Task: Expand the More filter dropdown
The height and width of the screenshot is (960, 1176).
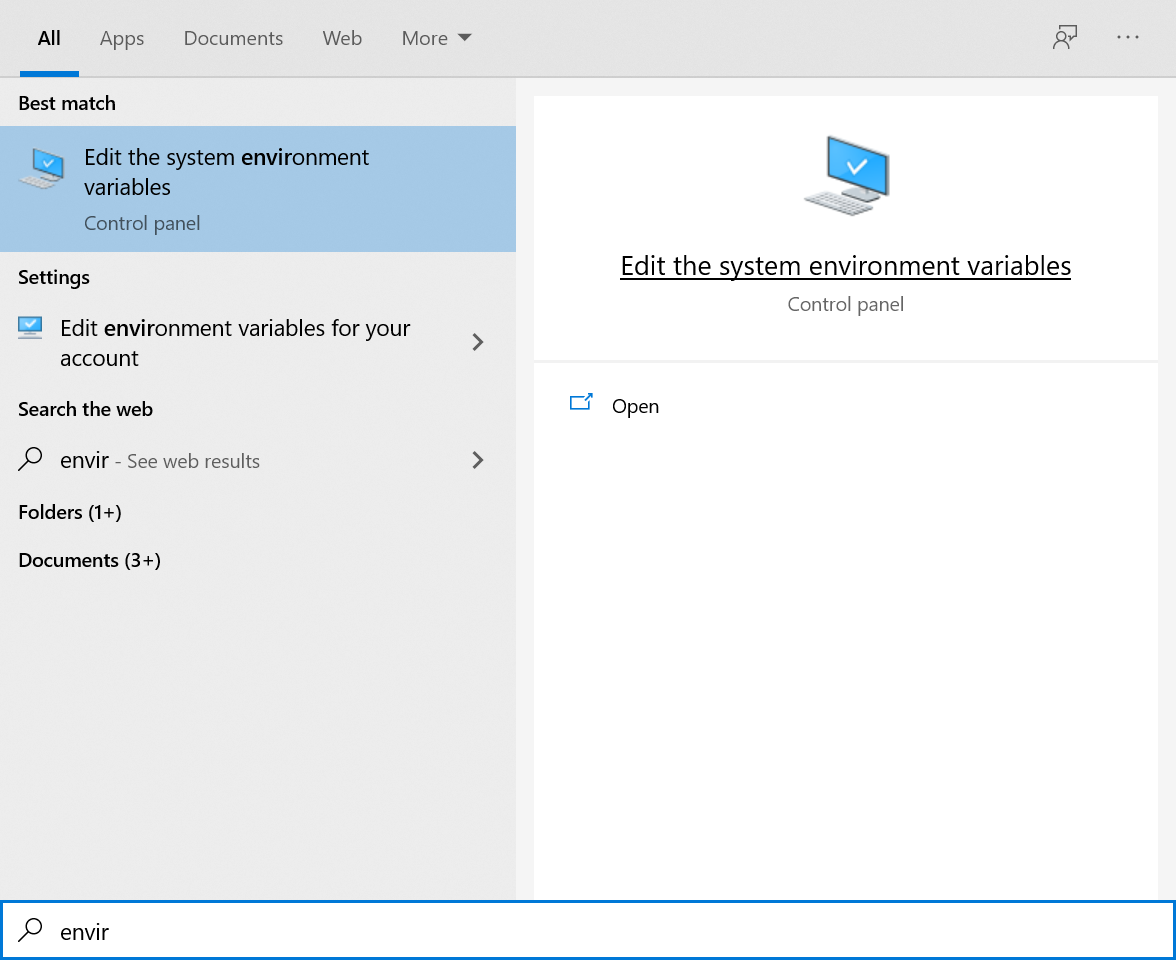Action: click(436, 38)
